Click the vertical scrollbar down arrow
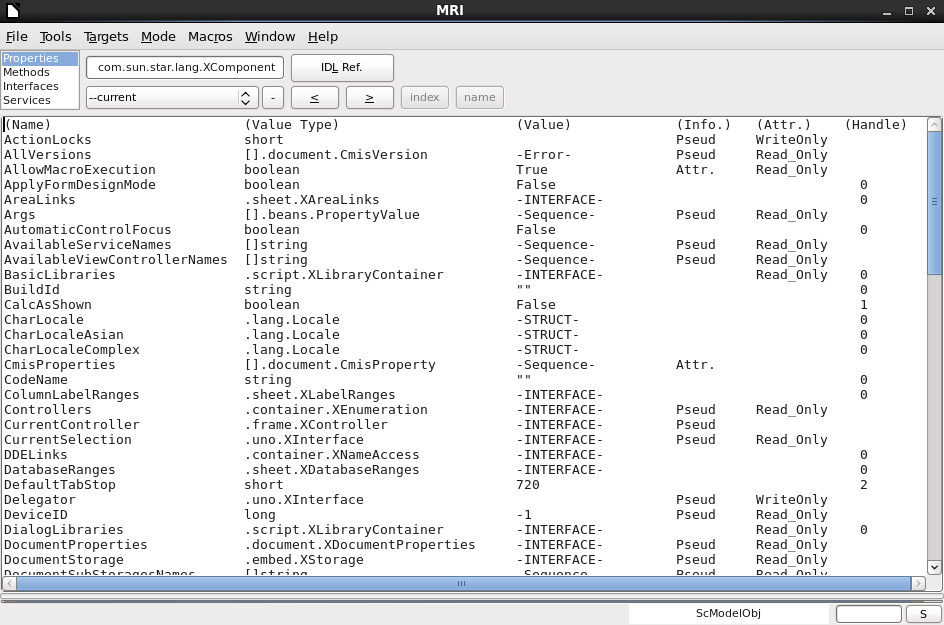 tap(934, 567)
